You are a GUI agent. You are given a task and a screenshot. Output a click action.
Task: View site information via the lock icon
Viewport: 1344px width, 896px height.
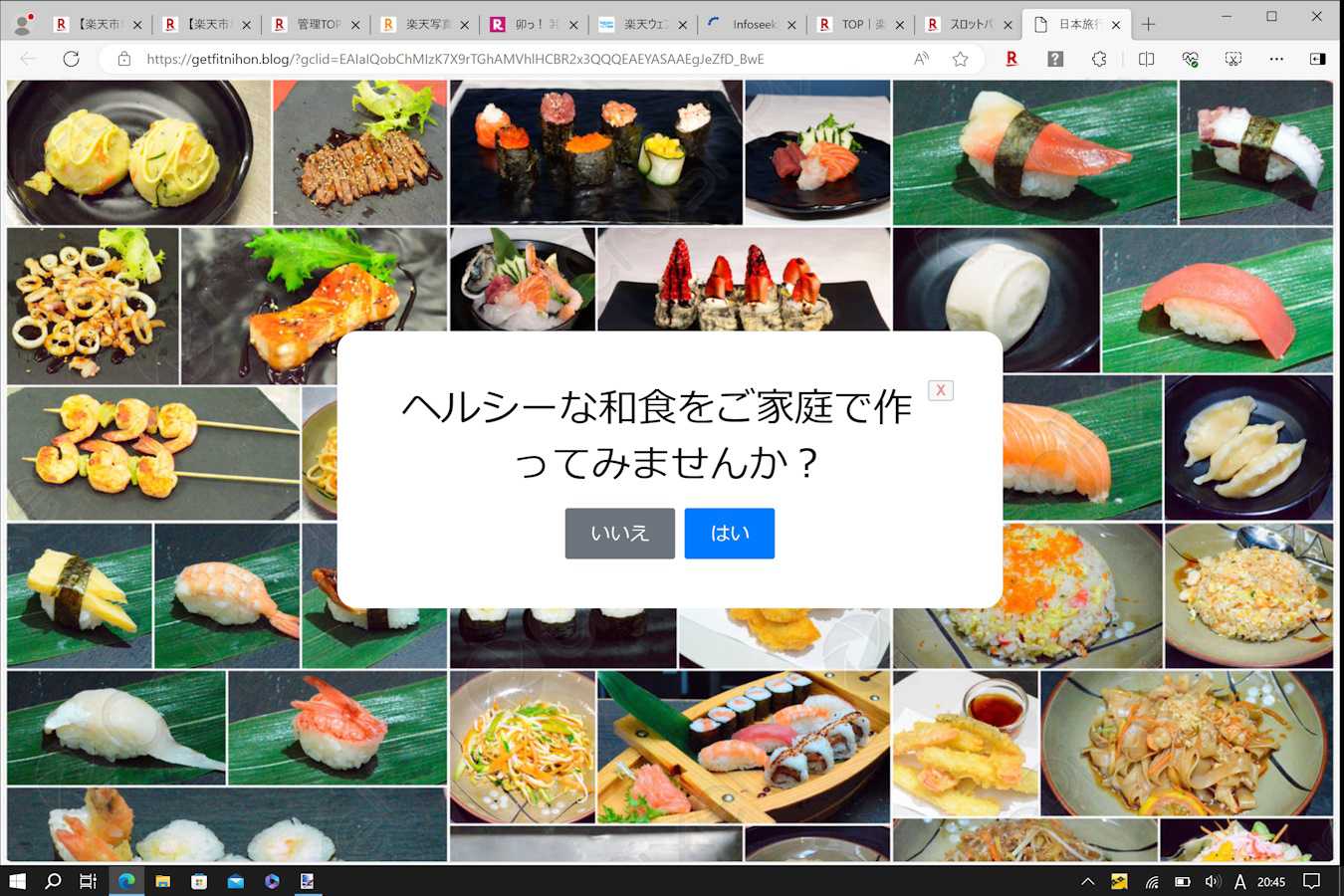coord(124,59)
